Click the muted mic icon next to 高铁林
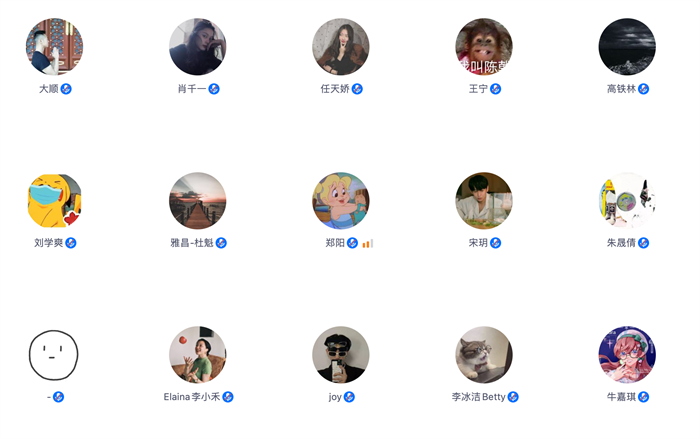Screen dimensions: 700x439 [643, 89]
